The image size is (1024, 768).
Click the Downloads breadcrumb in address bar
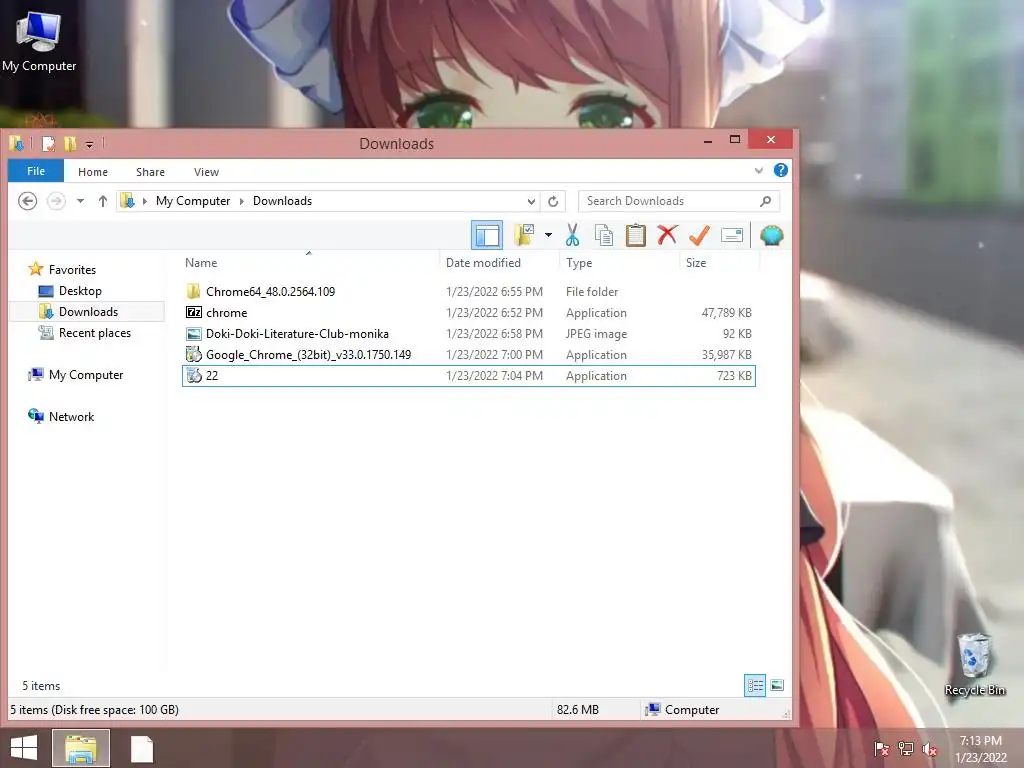point(282,201)
